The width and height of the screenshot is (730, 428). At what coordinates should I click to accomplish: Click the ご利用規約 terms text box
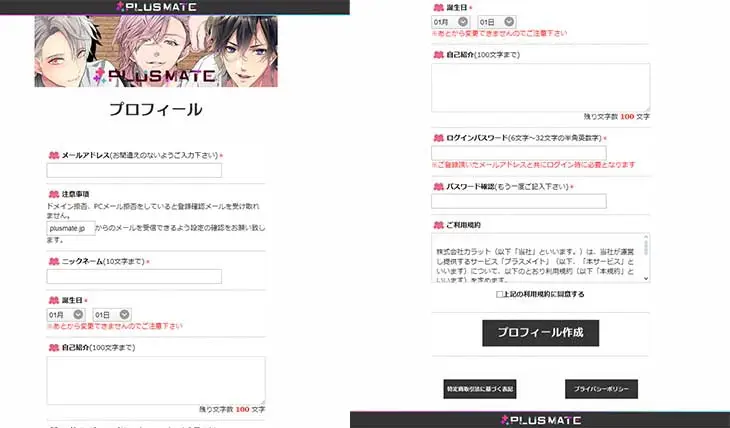(541, 258)
